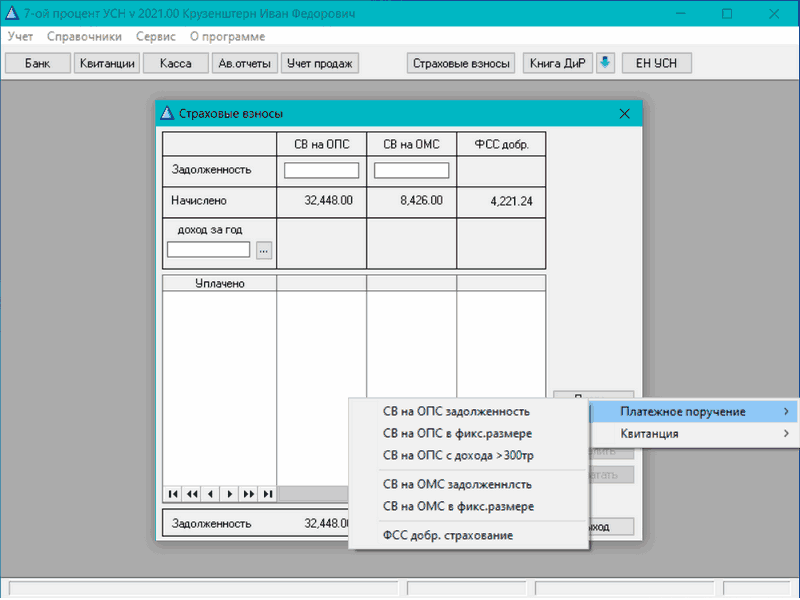Open the Книга ДиР section
Viewport: 800px width, 600px height.
[x=557, y=63]
